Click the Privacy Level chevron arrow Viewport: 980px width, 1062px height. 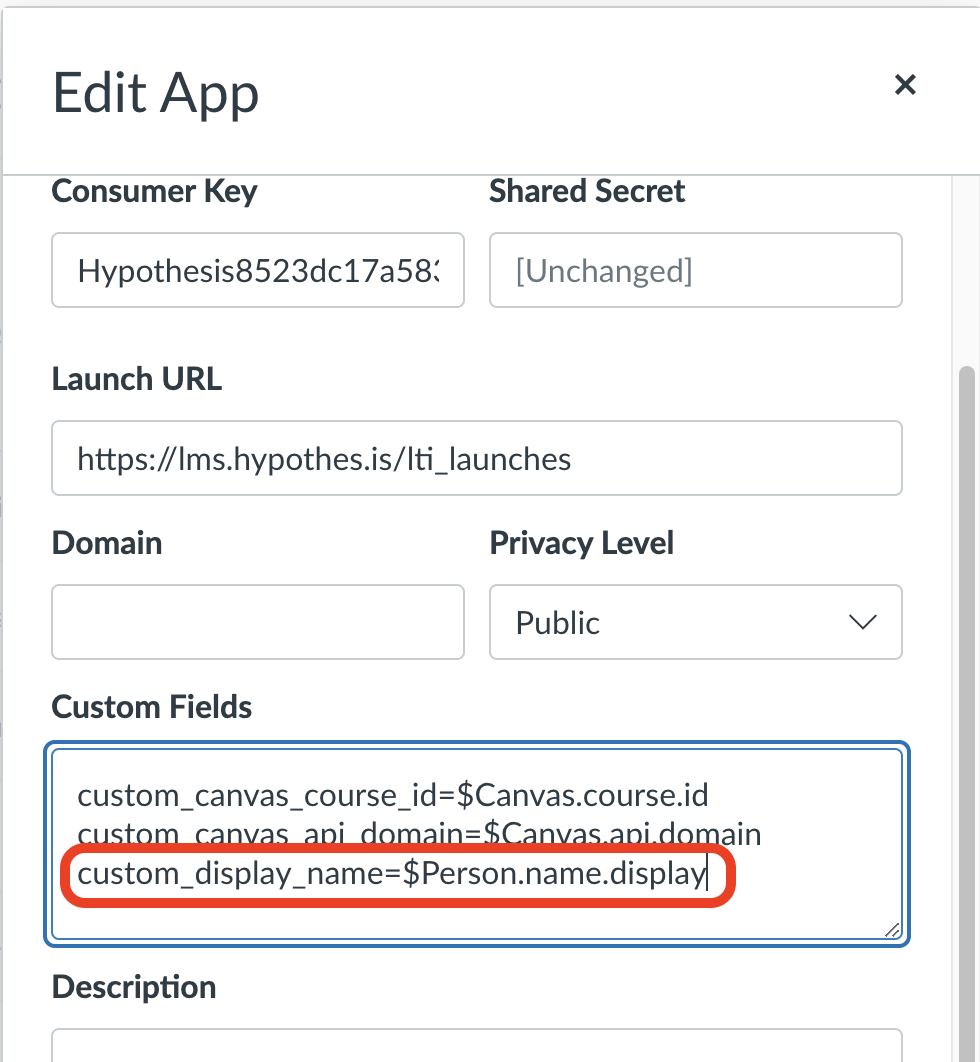point(862,622)
